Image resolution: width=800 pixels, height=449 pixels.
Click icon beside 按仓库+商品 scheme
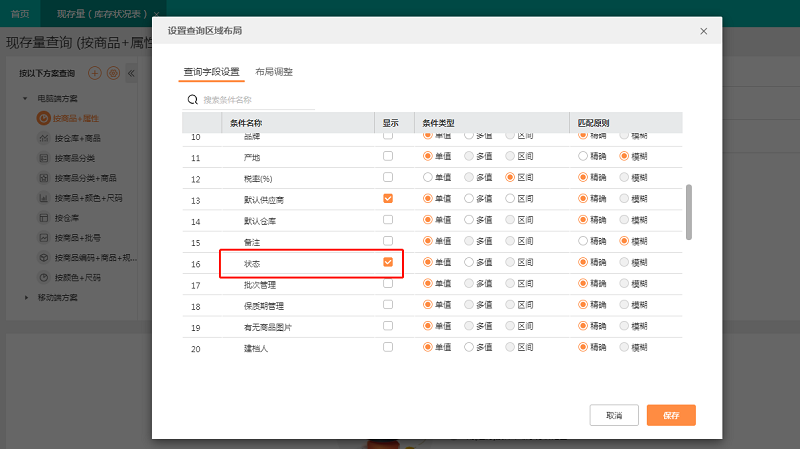[x=44, y=138]
